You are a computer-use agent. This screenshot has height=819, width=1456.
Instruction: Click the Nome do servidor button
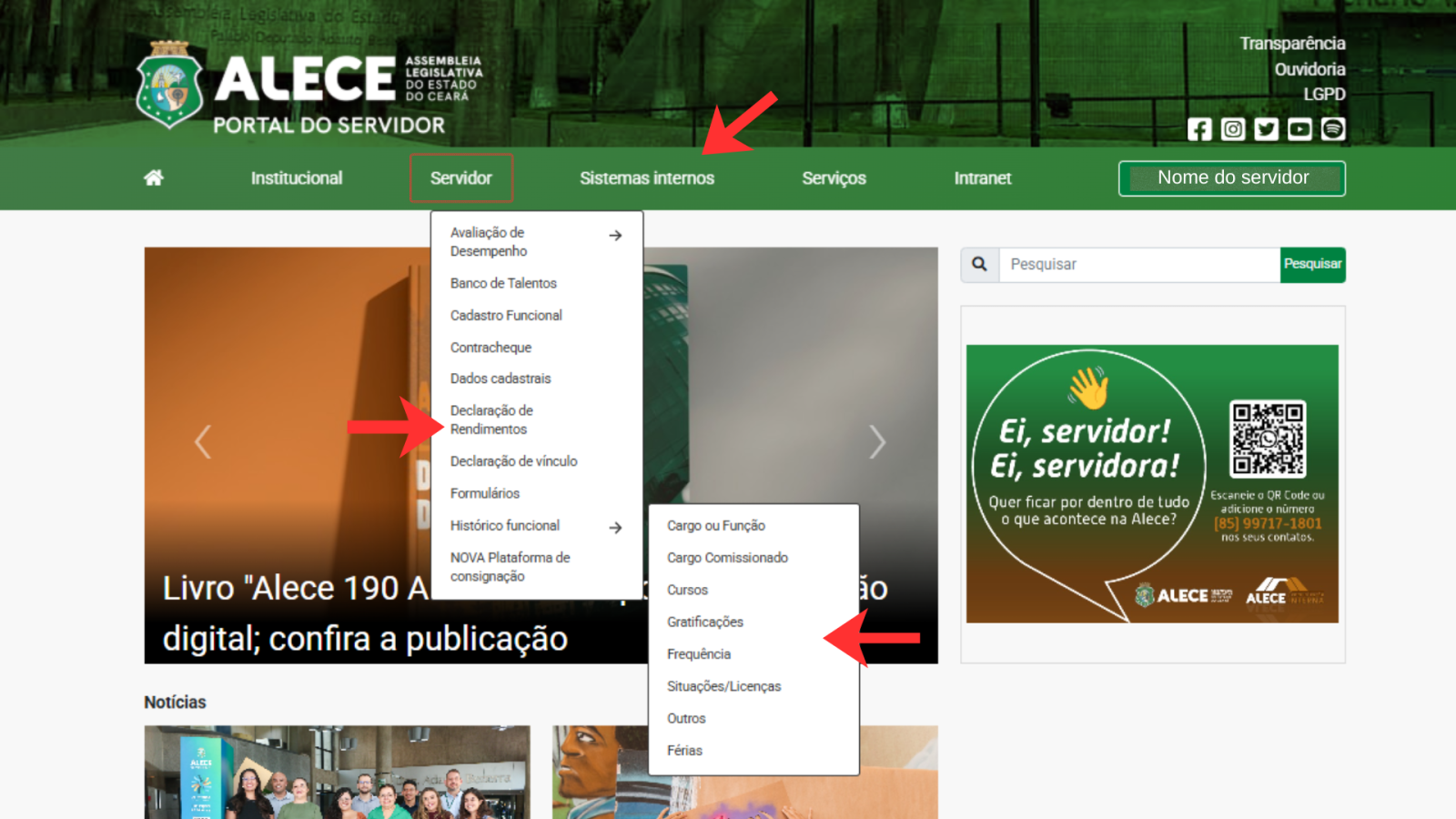click(1231, 178)
